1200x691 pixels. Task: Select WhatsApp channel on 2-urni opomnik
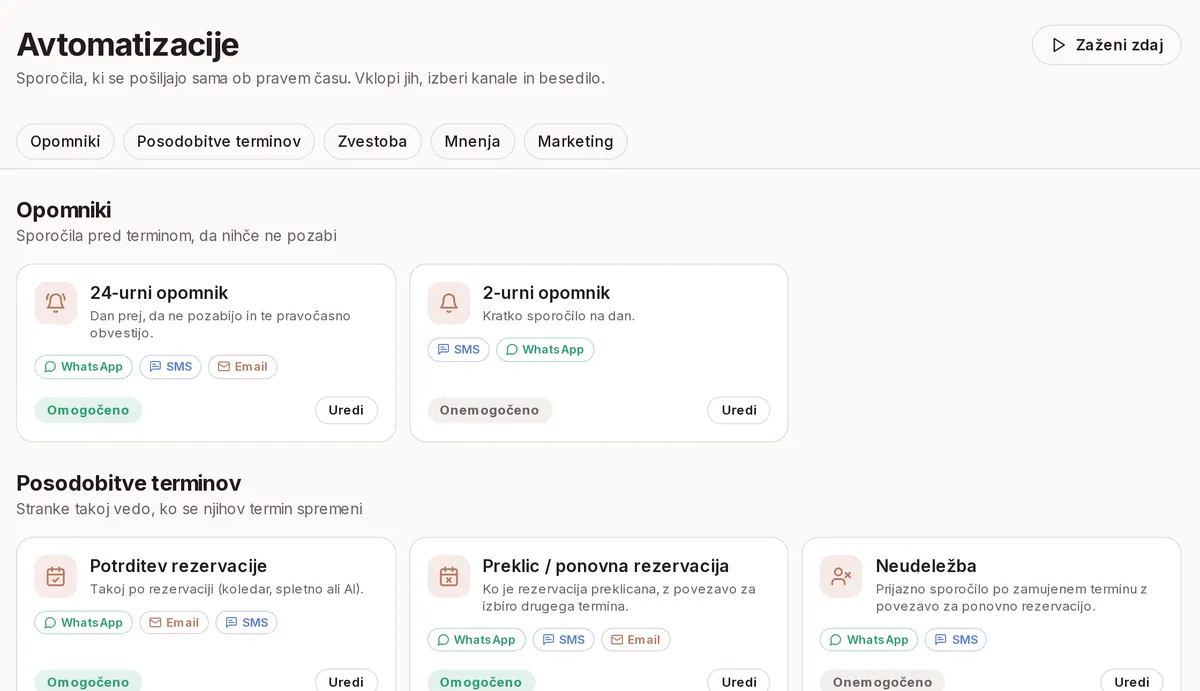pyautogui.click(x=545, y=350)
